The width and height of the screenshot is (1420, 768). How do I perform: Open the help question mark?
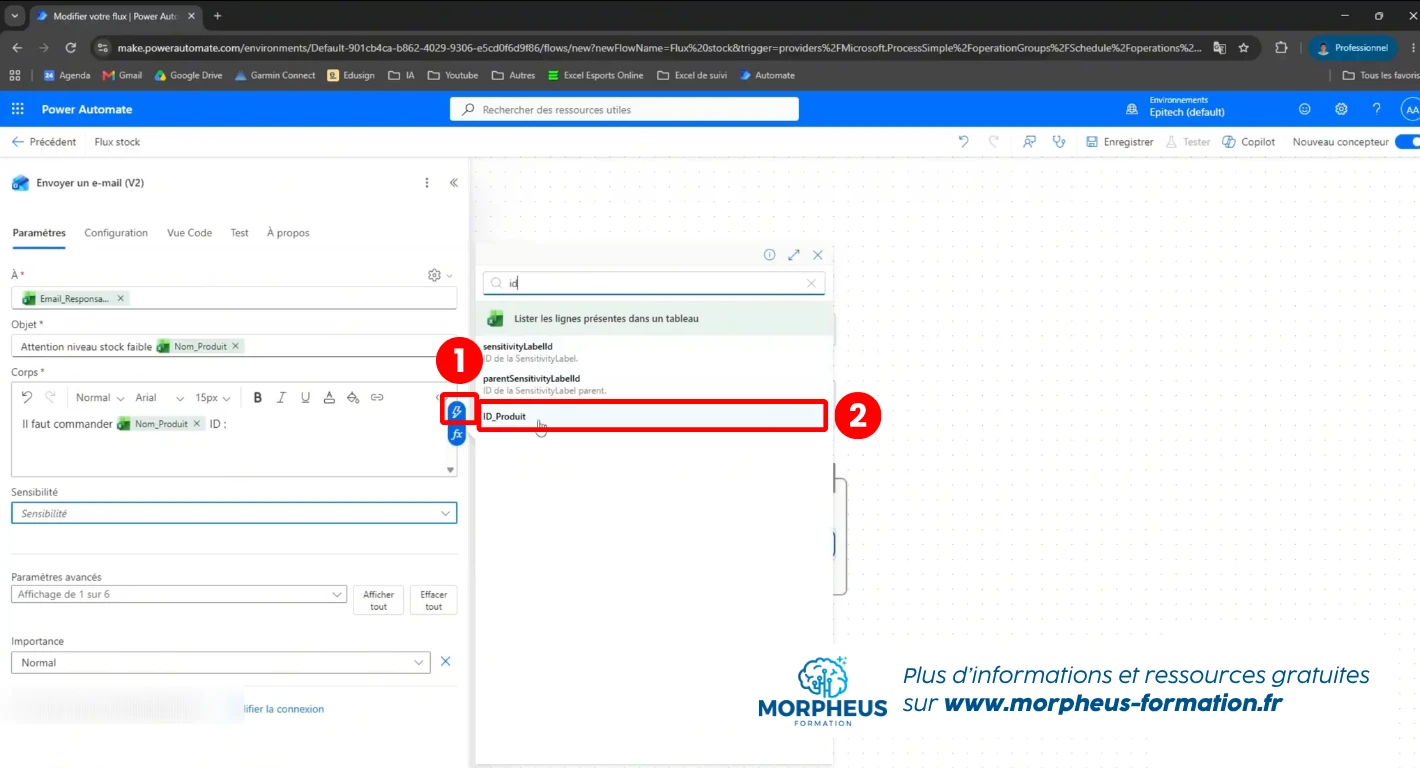(x=1377, y=109)
